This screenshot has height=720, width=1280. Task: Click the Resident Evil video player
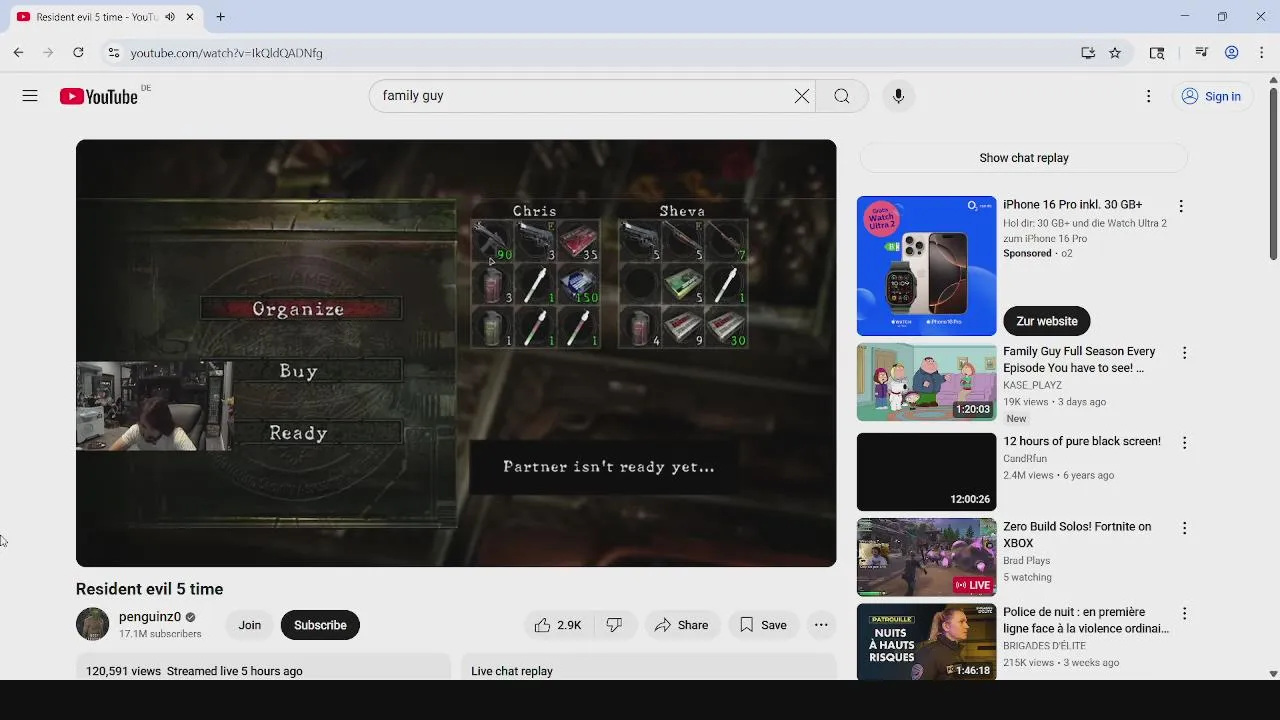pyautogui.click(x=456, y=353)
